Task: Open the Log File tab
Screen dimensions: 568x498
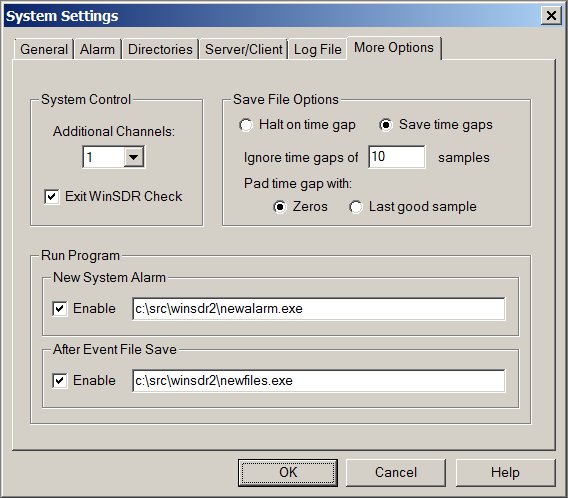Action: click(x=317, y=49)
